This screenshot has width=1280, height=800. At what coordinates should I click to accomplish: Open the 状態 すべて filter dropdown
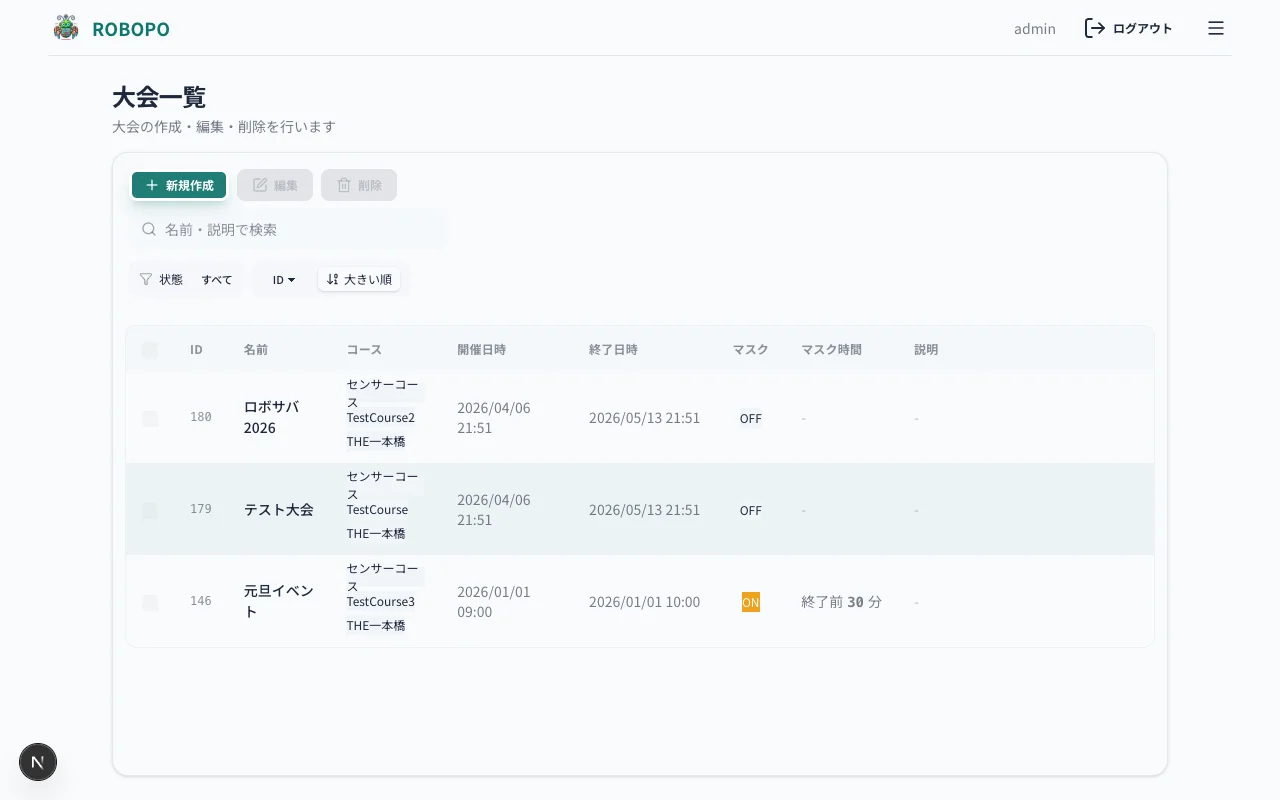[217, 280]
